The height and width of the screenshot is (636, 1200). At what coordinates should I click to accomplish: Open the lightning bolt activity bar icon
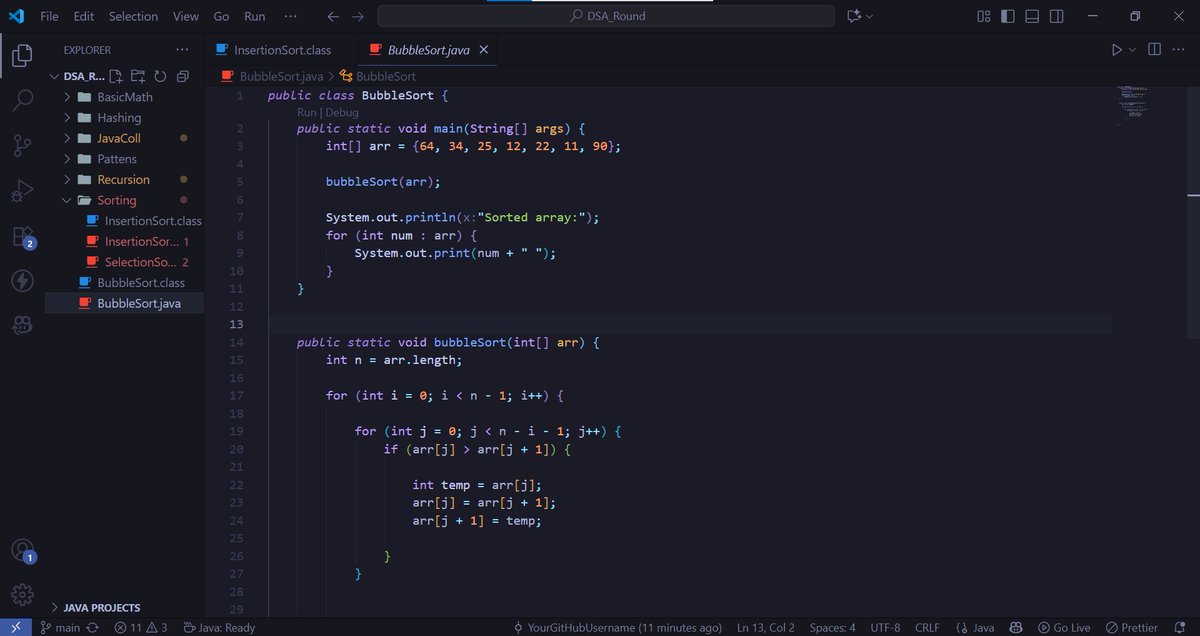[22, 281]
